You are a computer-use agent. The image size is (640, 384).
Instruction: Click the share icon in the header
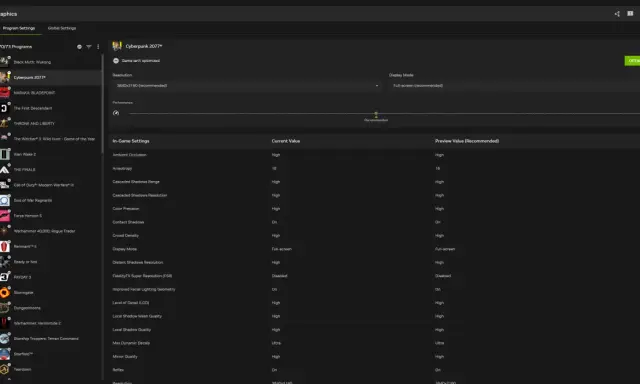[x=617, y=14]
